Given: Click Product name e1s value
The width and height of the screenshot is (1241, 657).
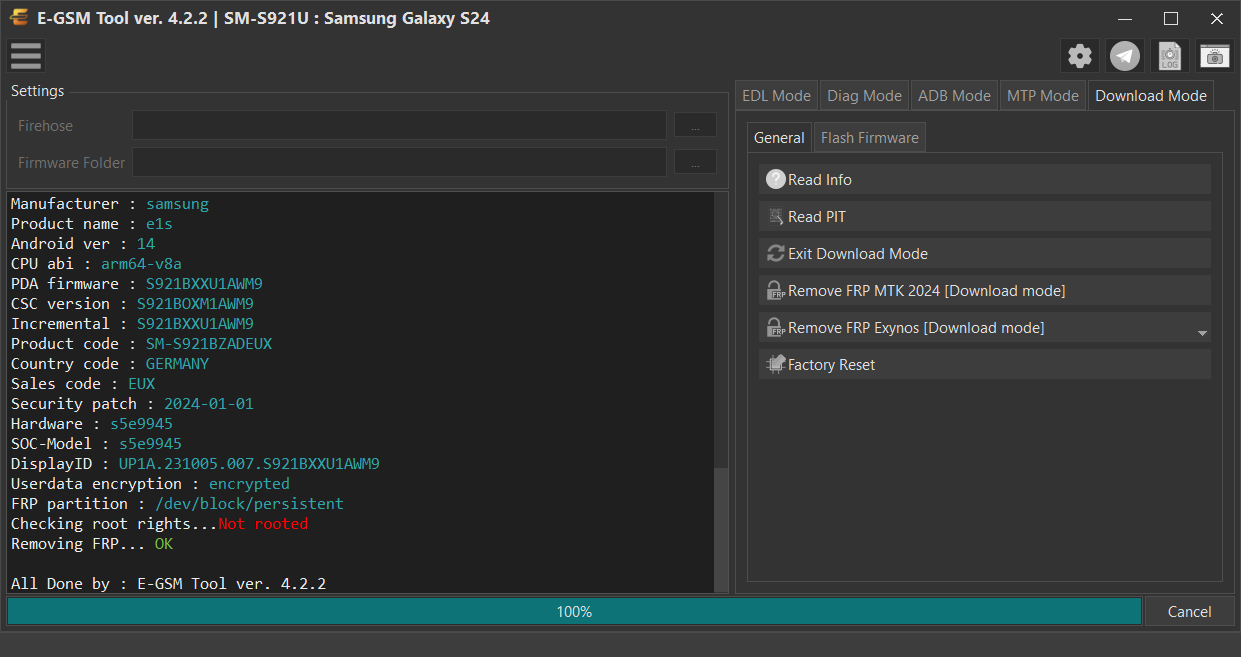Looking at the screenshot, I should 159,224.
